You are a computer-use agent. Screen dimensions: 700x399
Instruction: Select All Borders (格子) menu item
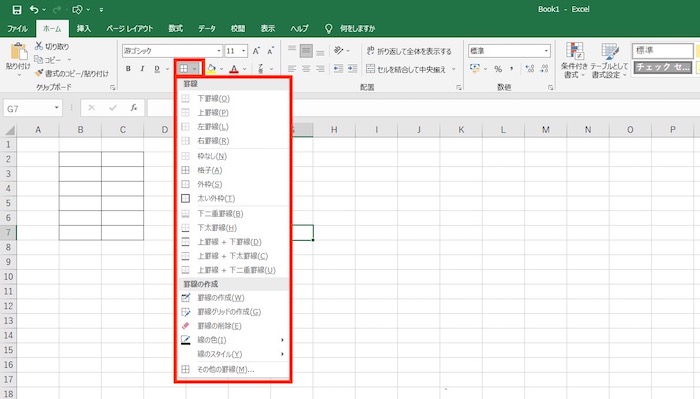(234, 170)
